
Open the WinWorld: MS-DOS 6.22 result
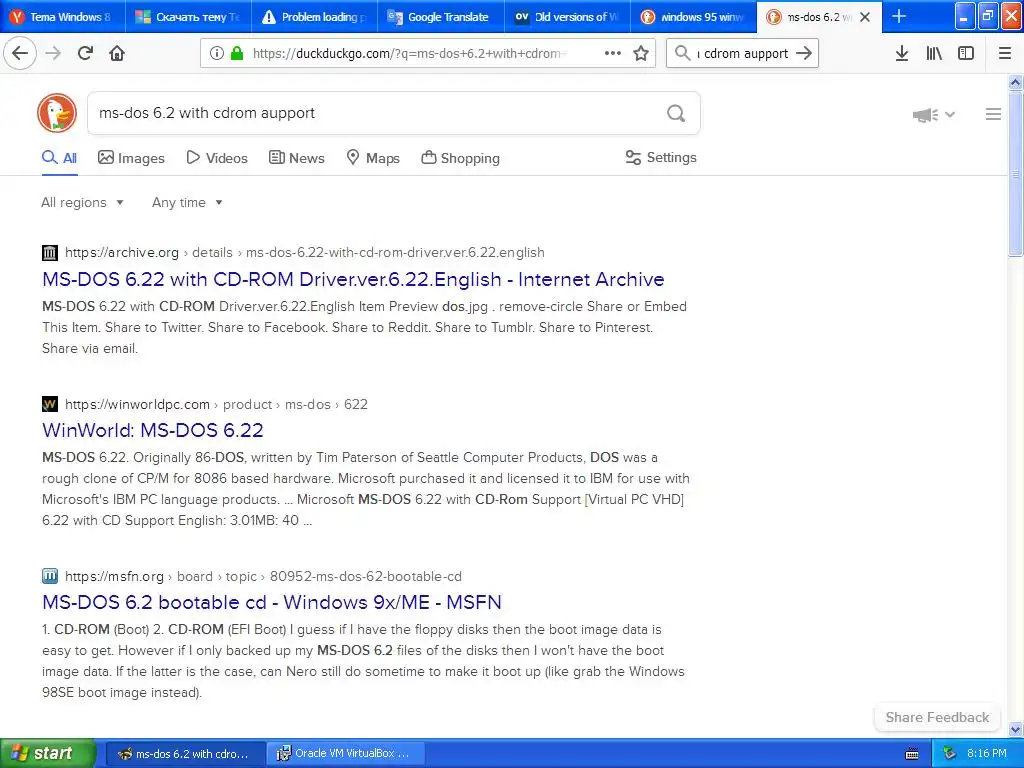point(153,430)
